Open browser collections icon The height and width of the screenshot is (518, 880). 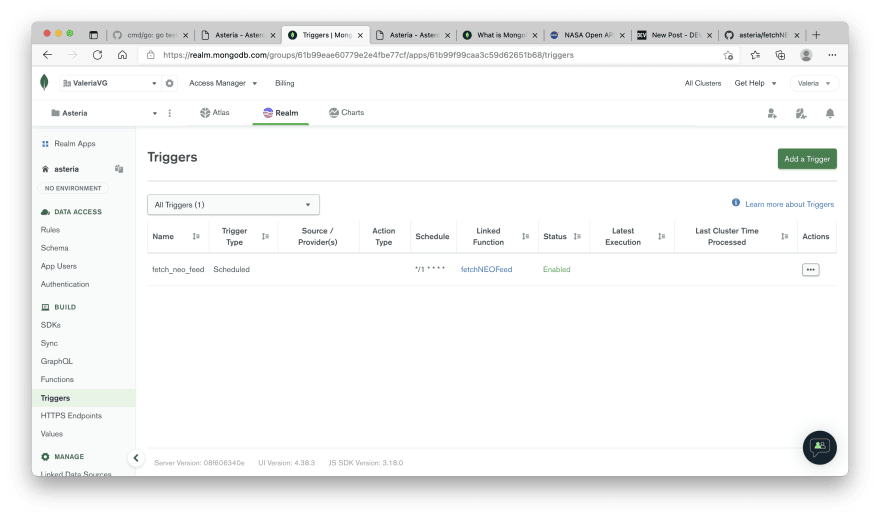780,55
